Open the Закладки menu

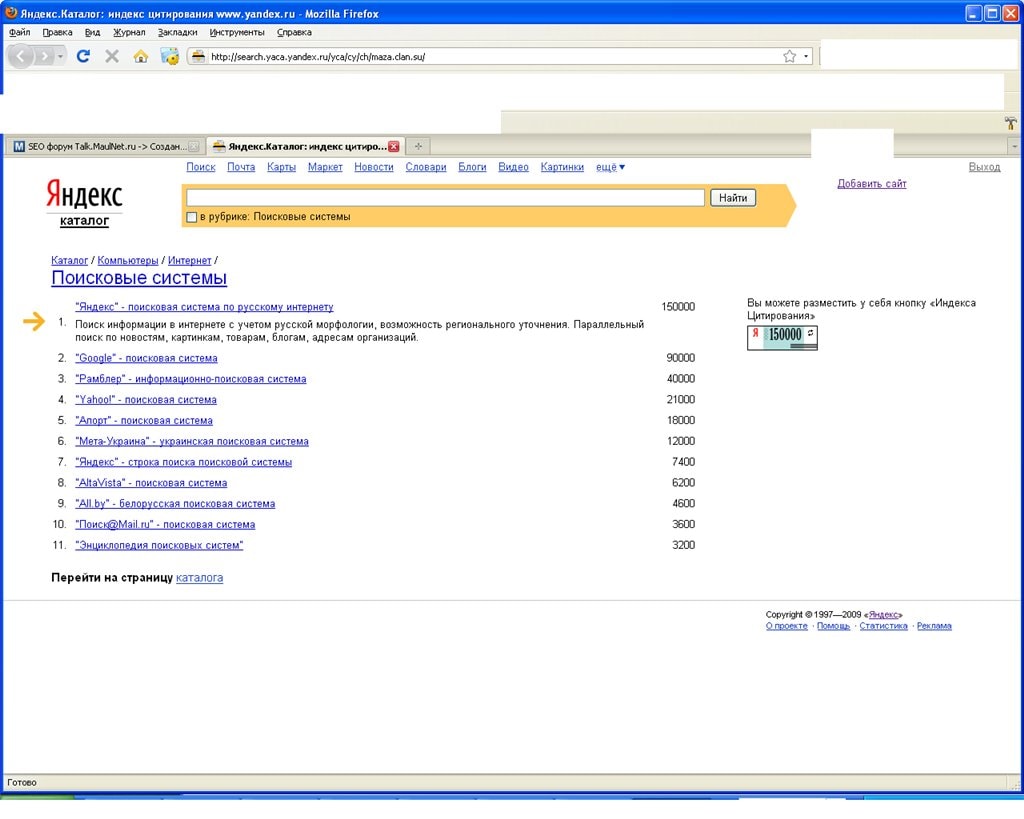[x=177, y=32]
